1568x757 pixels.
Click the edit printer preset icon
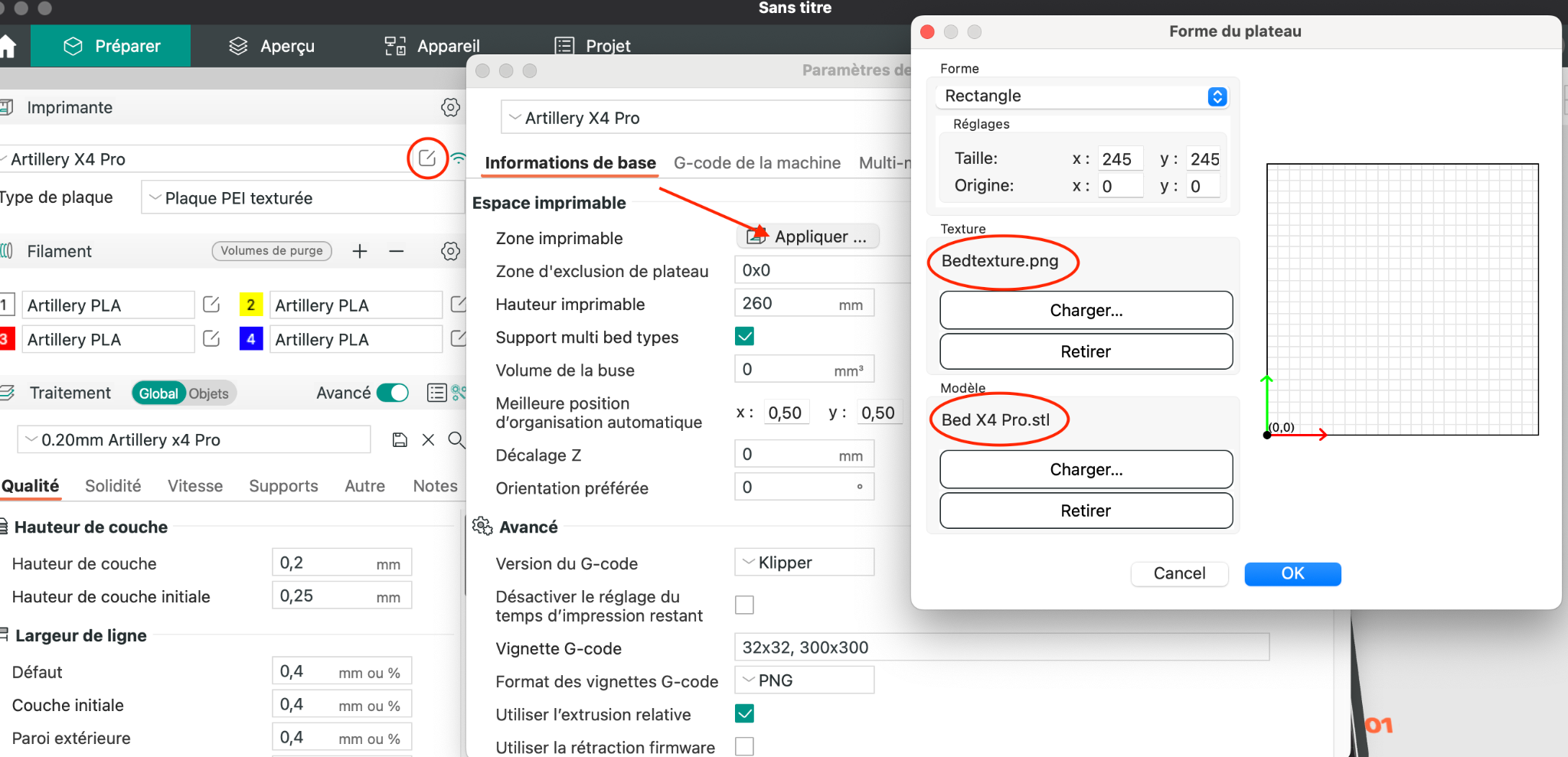click(x=427, y=158)
